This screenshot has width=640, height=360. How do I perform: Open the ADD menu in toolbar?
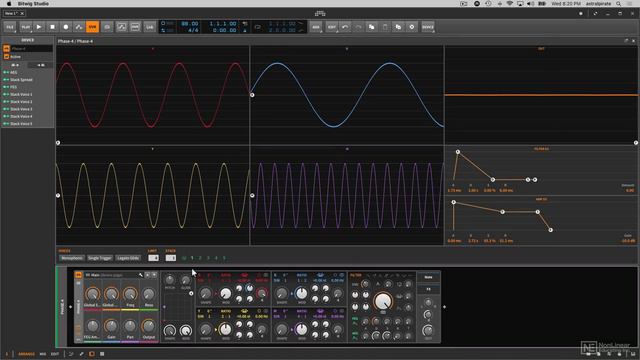[316, 27]
